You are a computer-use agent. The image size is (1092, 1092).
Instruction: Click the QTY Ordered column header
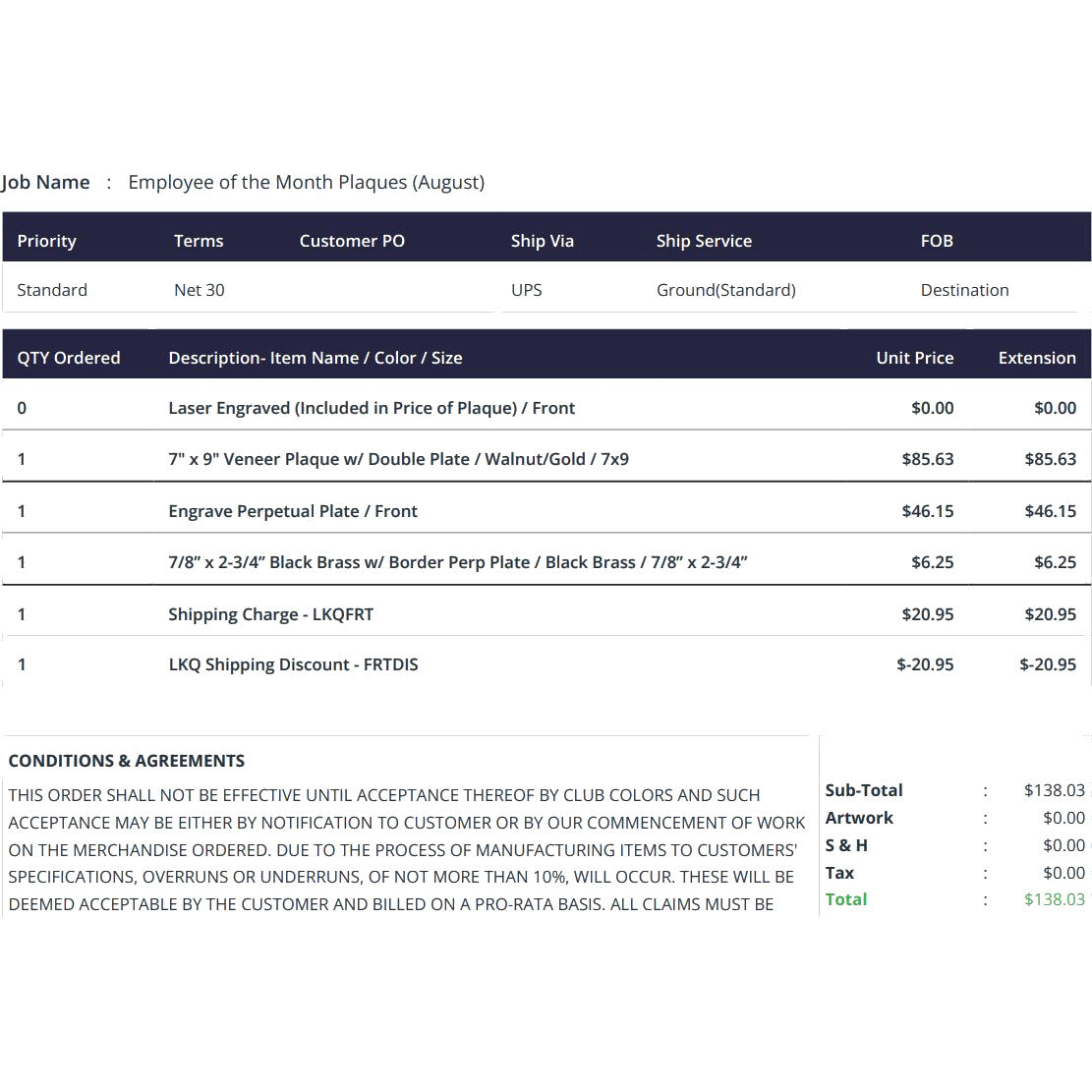pyautogui.click(x=68, y=358)
